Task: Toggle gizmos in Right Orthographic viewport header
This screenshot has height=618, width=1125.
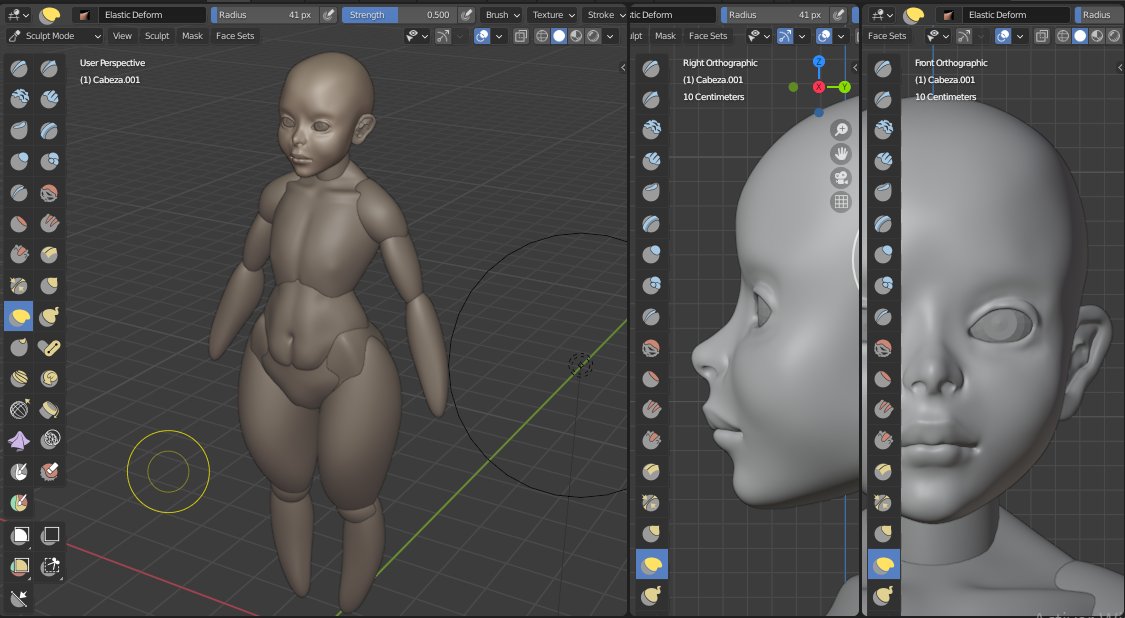Action: tap(785, 36)
